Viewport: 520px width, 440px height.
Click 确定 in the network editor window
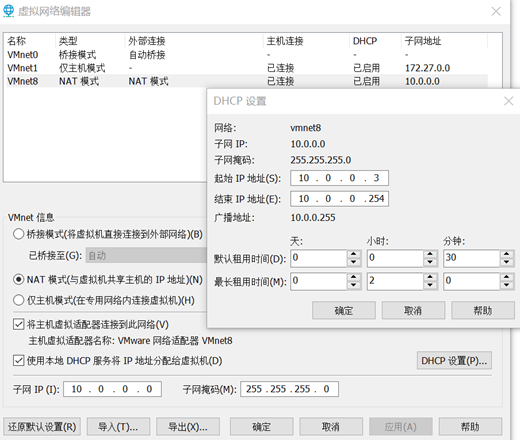261,427
